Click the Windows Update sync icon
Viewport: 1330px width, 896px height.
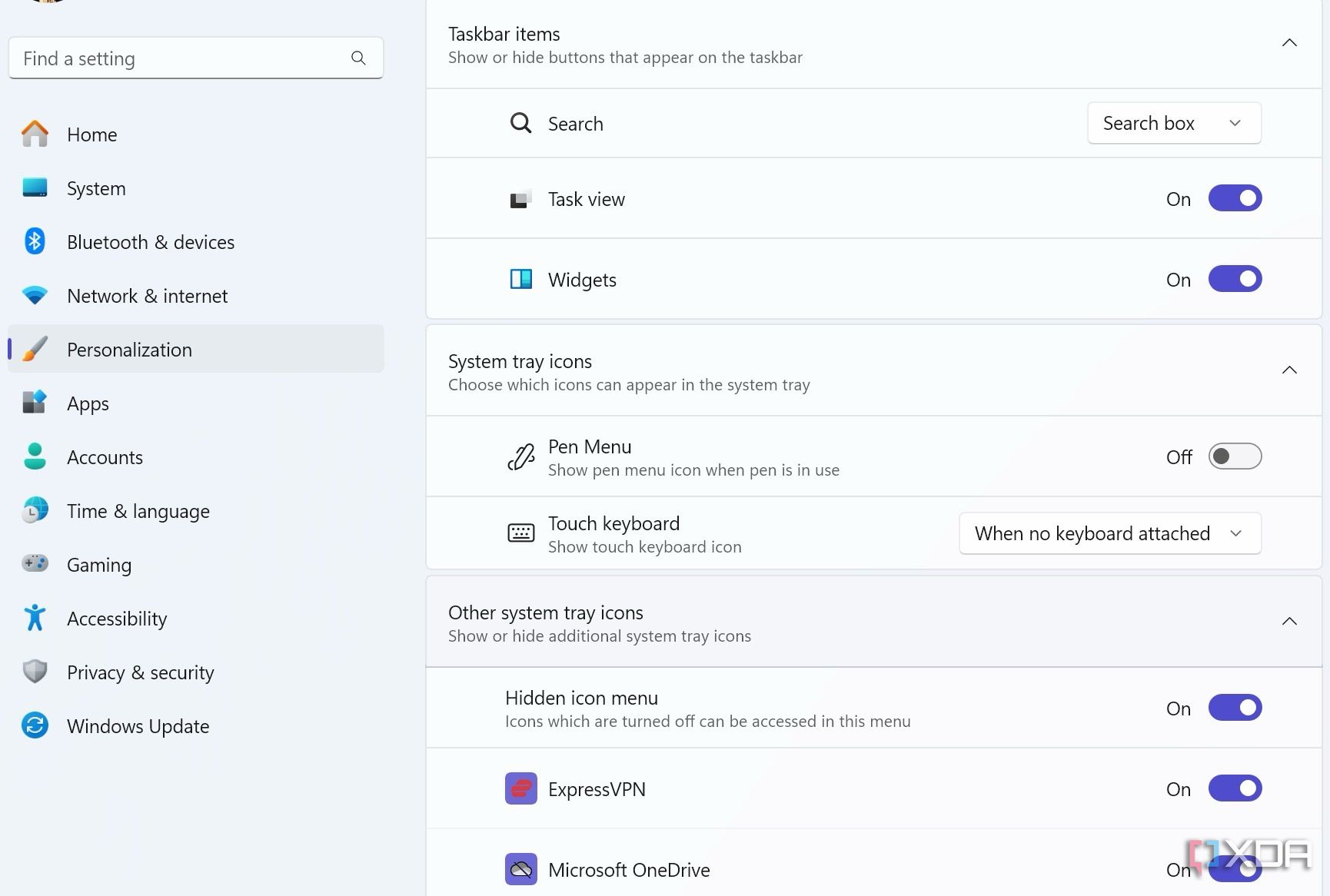(35, 725)
